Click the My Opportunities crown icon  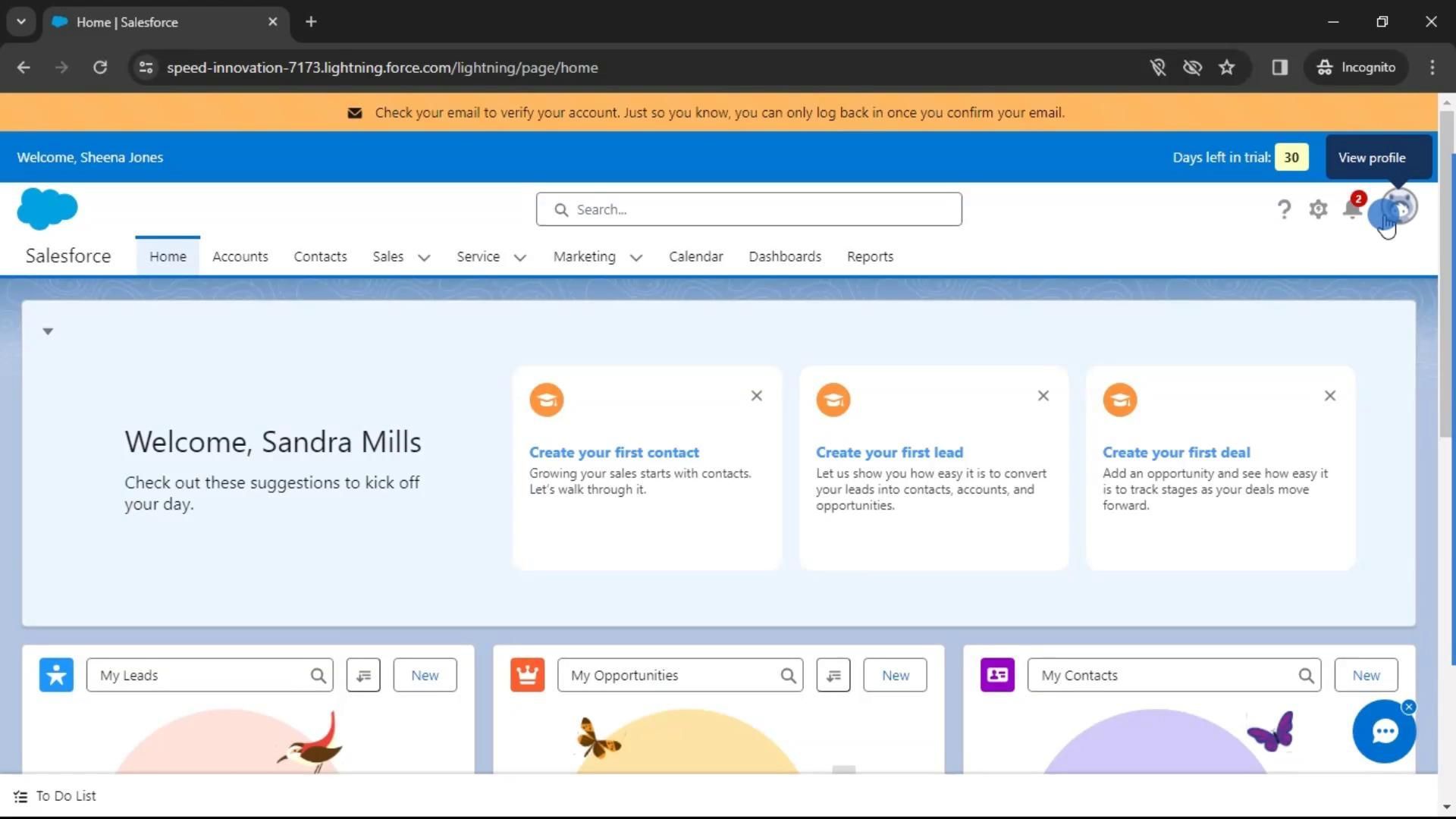(527, 675)
